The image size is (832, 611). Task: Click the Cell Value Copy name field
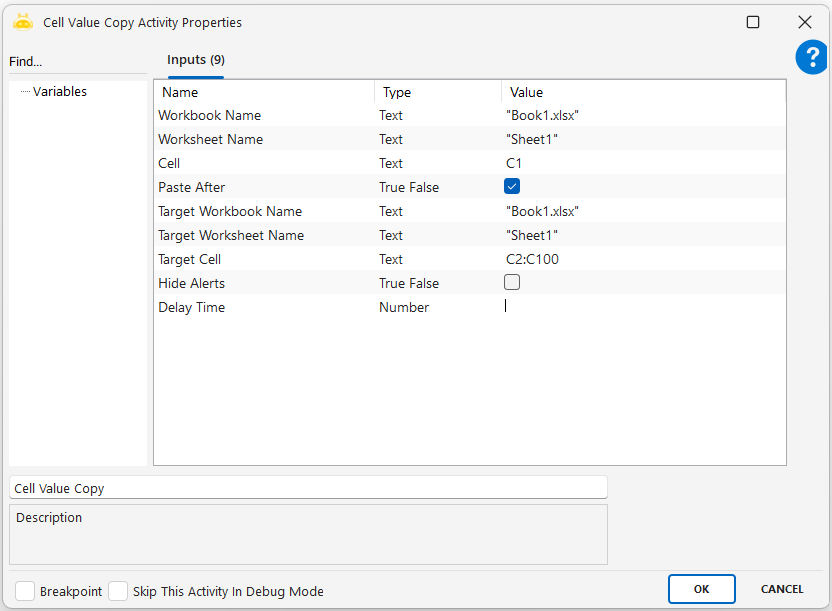[x=308, y=488]
